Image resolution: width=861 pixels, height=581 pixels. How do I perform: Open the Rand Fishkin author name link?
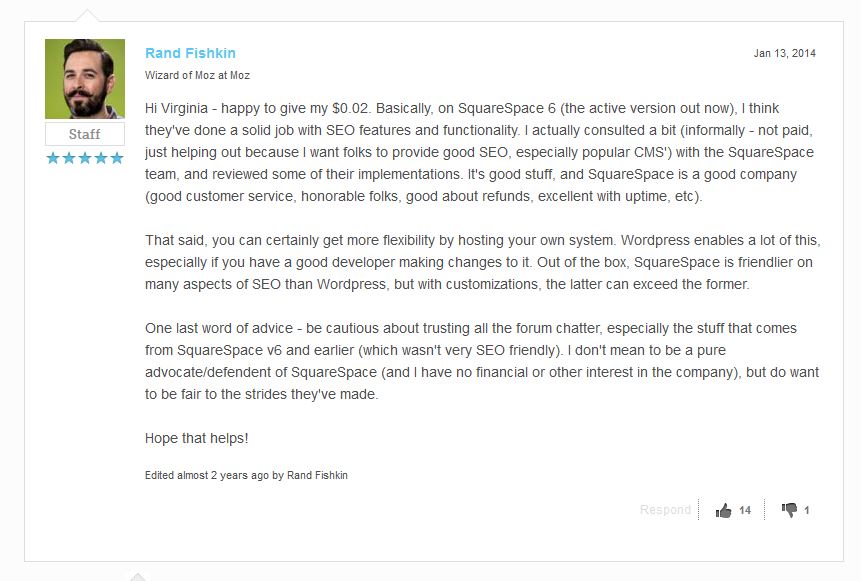[x=190, y=53]
